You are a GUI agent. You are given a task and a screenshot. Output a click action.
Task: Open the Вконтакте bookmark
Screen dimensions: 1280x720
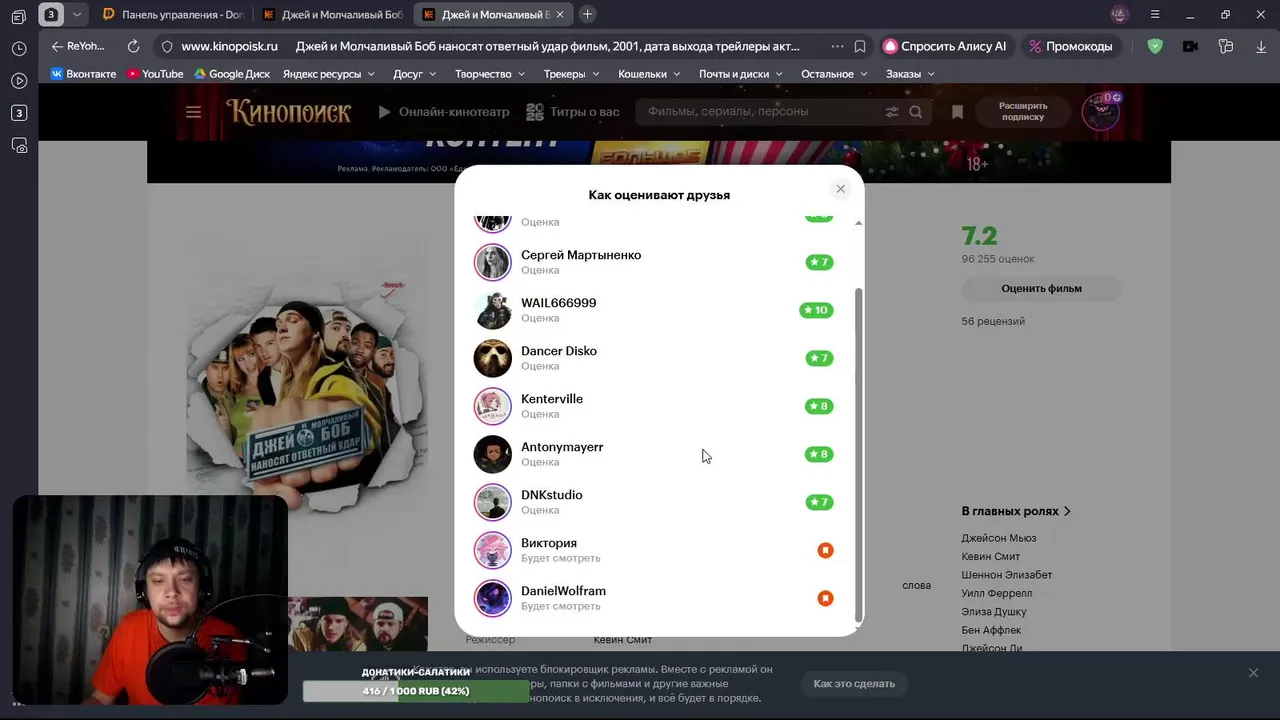pyautogui.click(x=83, y=74)
